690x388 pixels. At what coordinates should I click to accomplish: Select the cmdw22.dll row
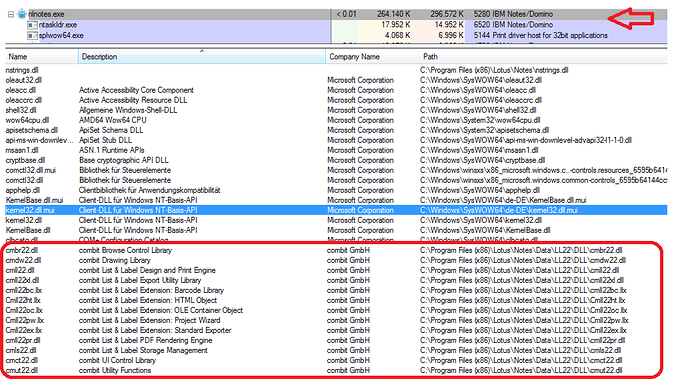click(336, 260)
